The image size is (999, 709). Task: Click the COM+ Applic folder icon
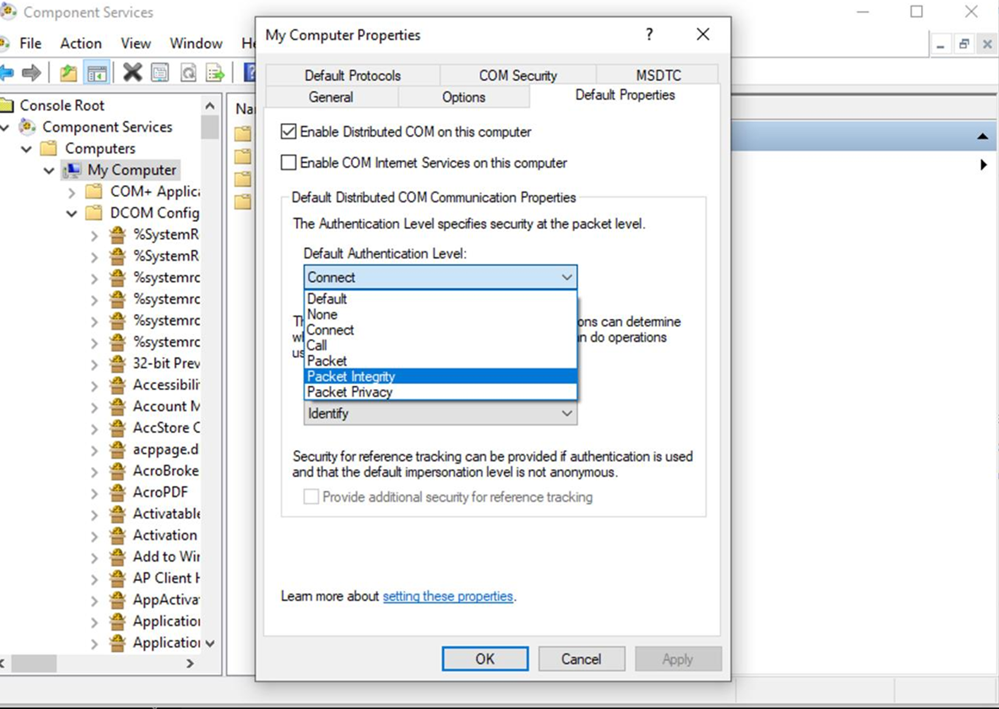(x=94, y=191)
